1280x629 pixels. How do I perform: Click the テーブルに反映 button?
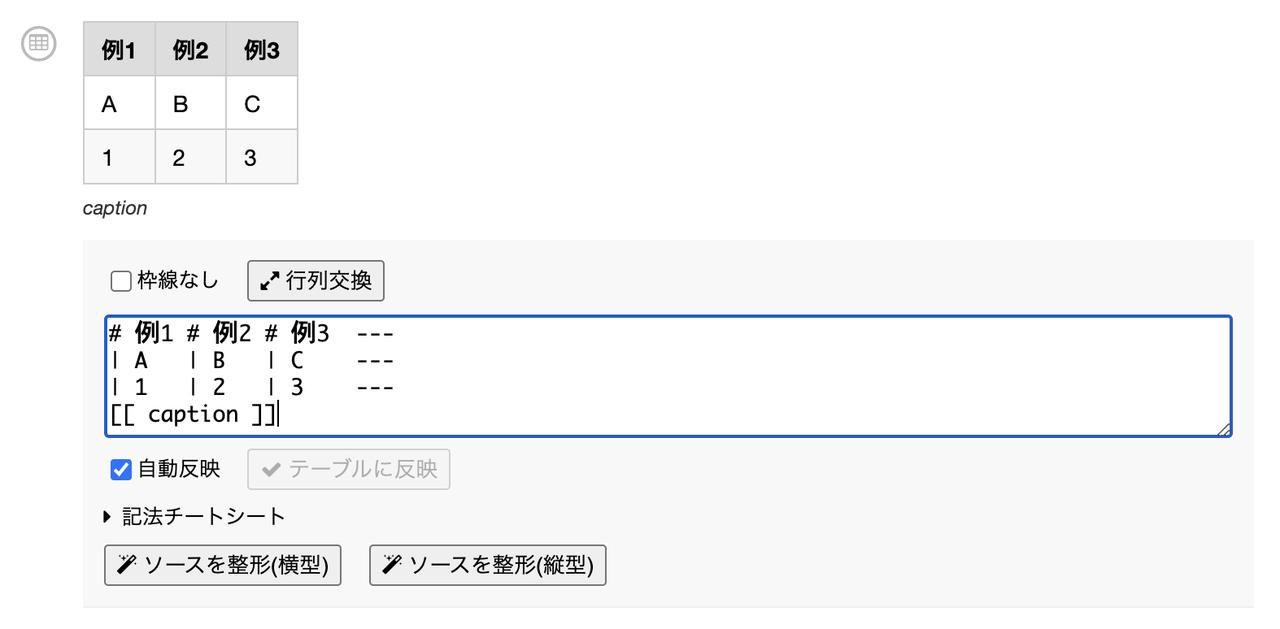(x=349, y=469)
